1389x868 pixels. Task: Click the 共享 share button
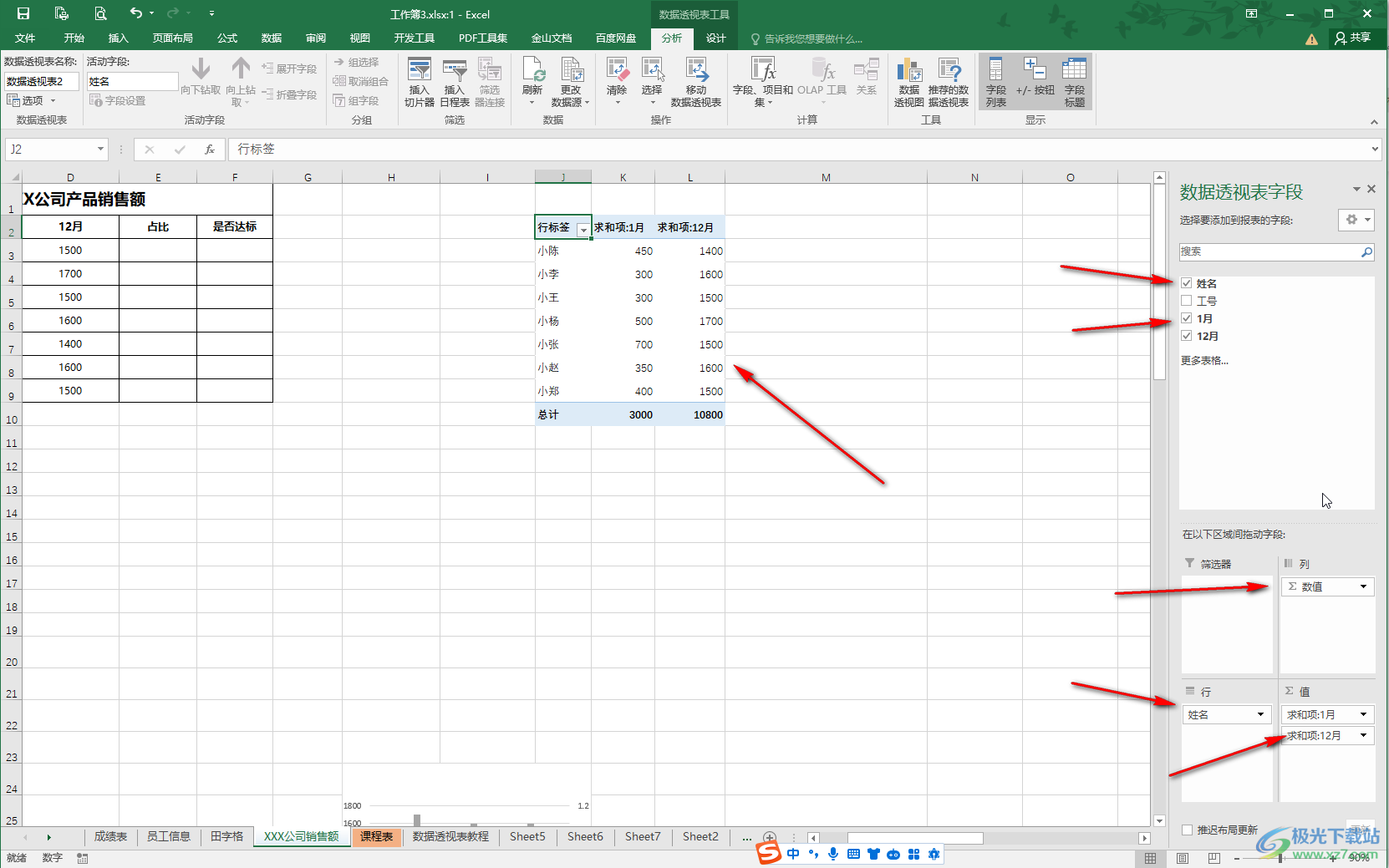[x=1353, y=38]
